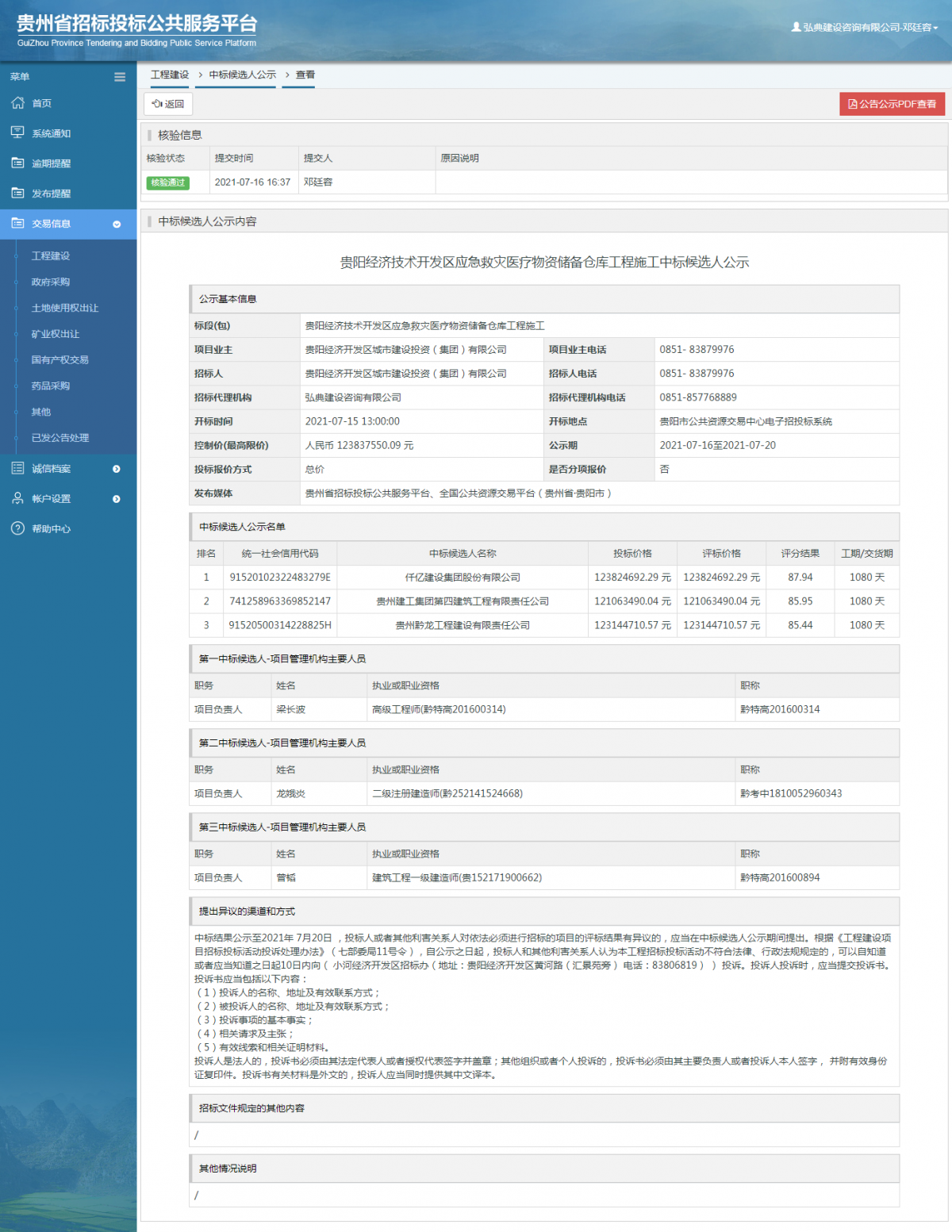Click the user icon beside 帐户设置

click(17, 498)
